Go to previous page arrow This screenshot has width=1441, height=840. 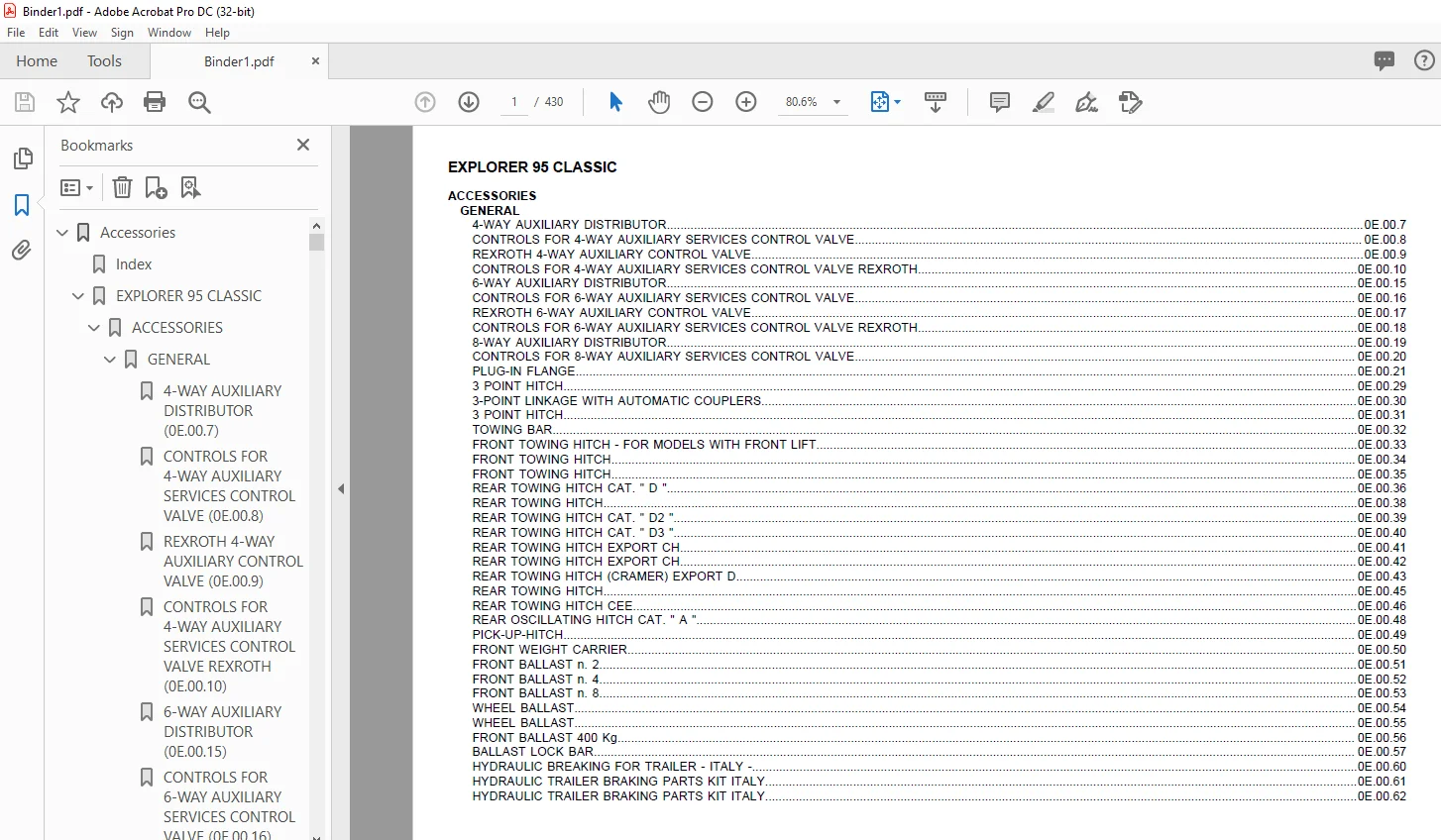(x=425, y=102)
